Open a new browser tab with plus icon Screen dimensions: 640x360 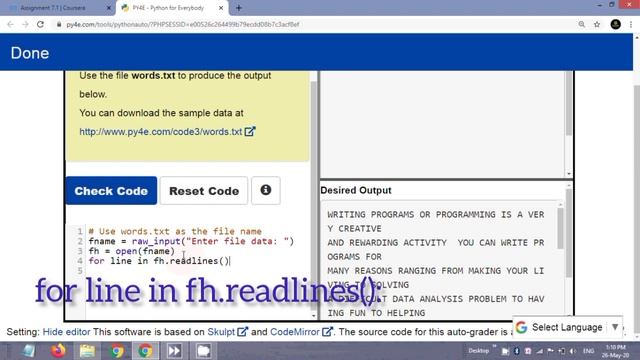(239, 8)
